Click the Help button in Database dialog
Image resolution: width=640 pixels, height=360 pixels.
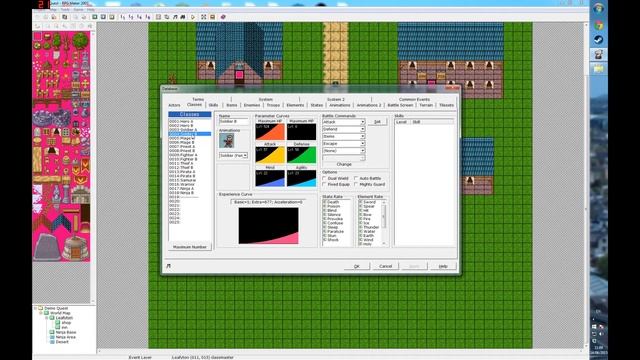click(x=443, y=266)
